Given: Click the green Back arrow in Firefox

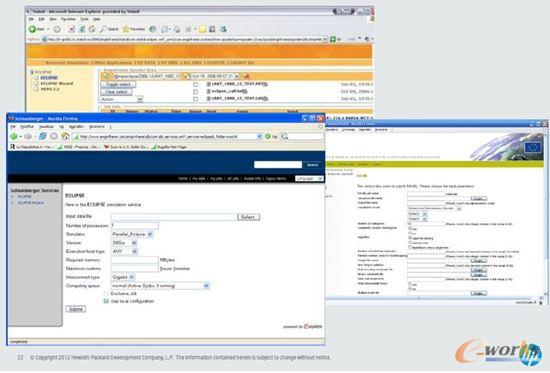Looking at the screenshot, I should click(x=14, y=136).
